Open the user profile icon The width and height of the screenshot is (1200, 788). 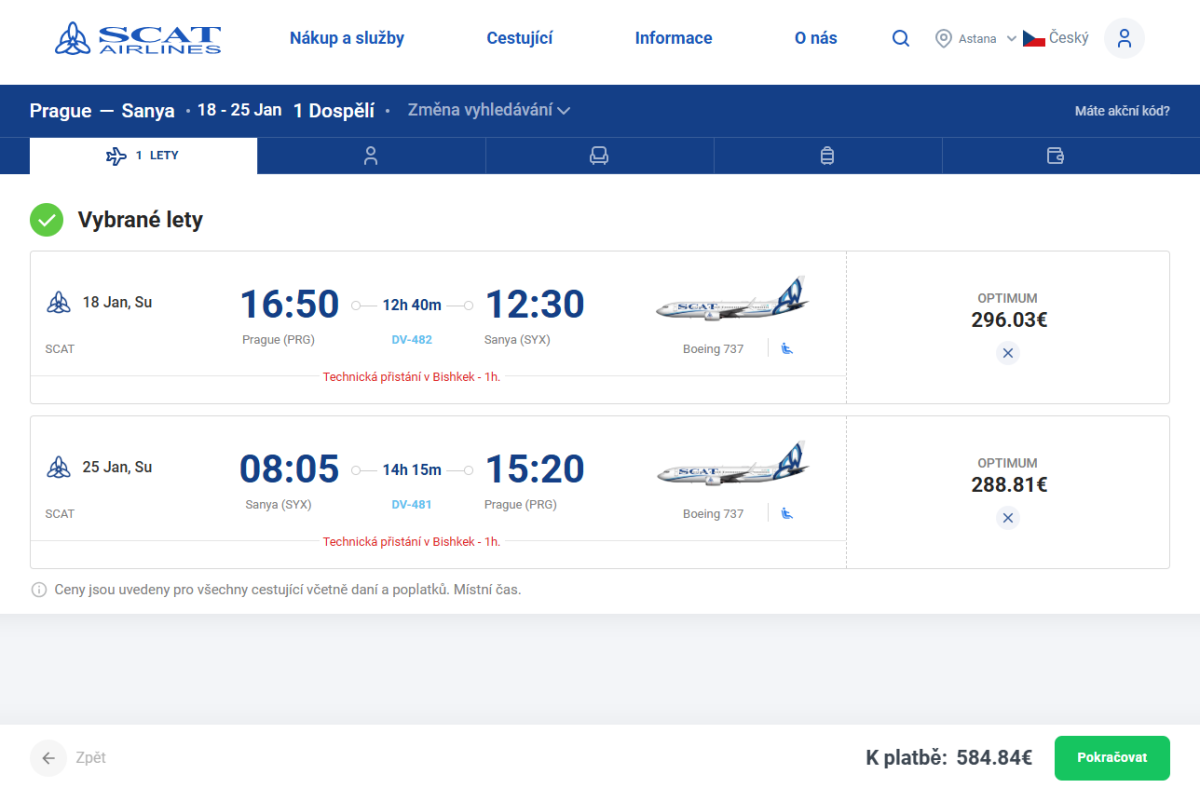[1124, 39]
